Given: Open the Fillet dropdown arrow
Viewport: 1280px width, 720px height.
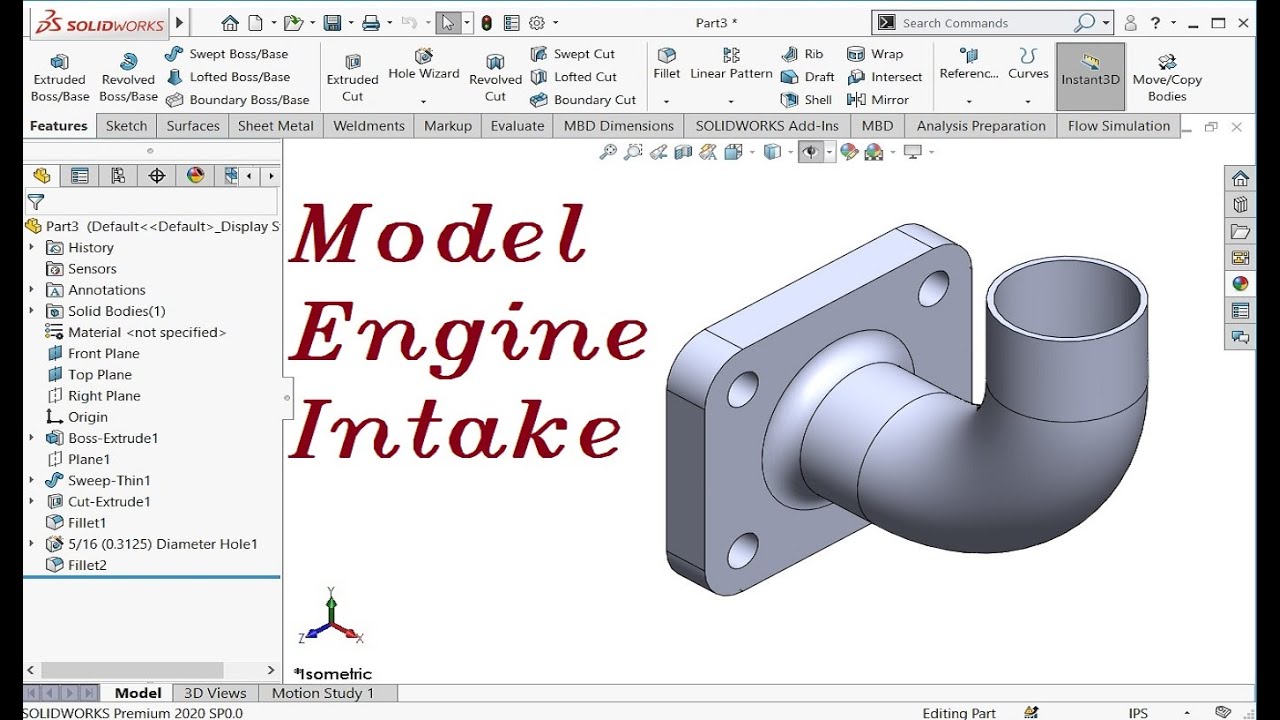Looking at the screenshot, I should click(x=666, y=101).
